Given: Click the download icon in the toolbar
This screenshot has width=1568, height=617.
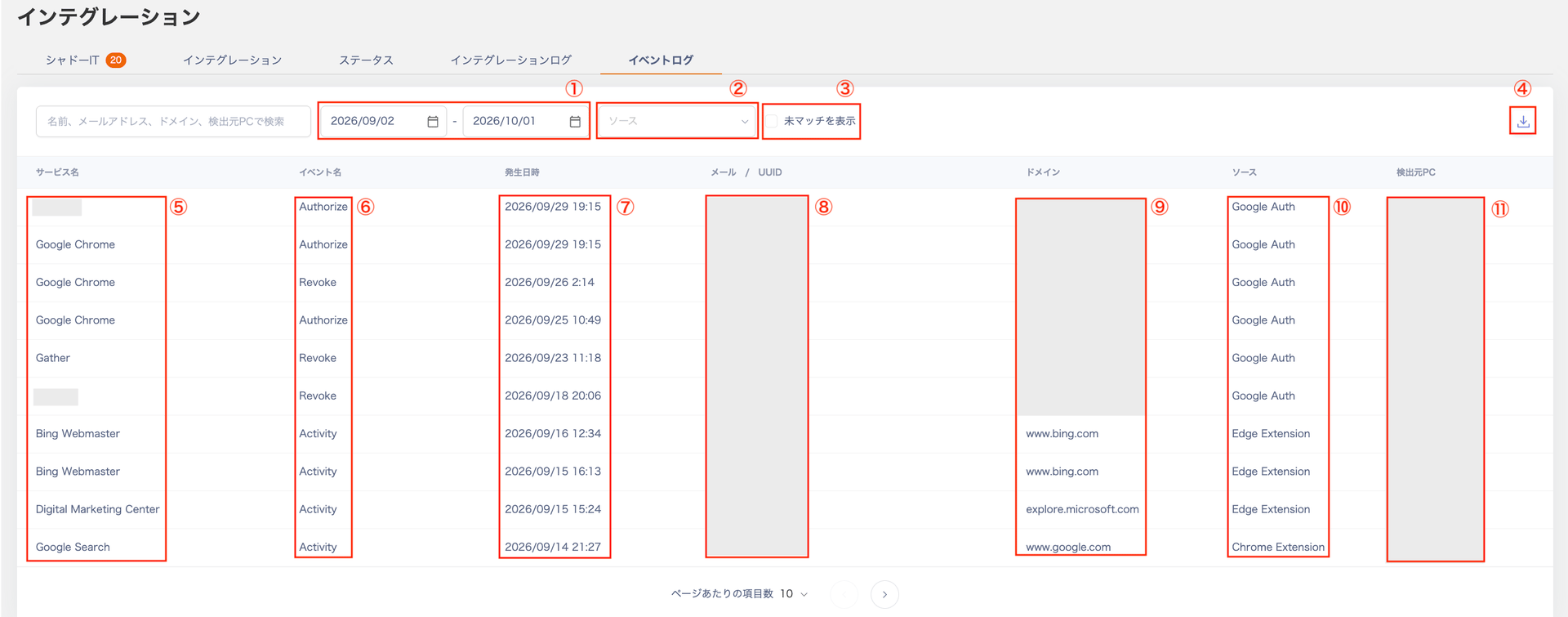Looking at the screenshot, I should (1523, 121).
